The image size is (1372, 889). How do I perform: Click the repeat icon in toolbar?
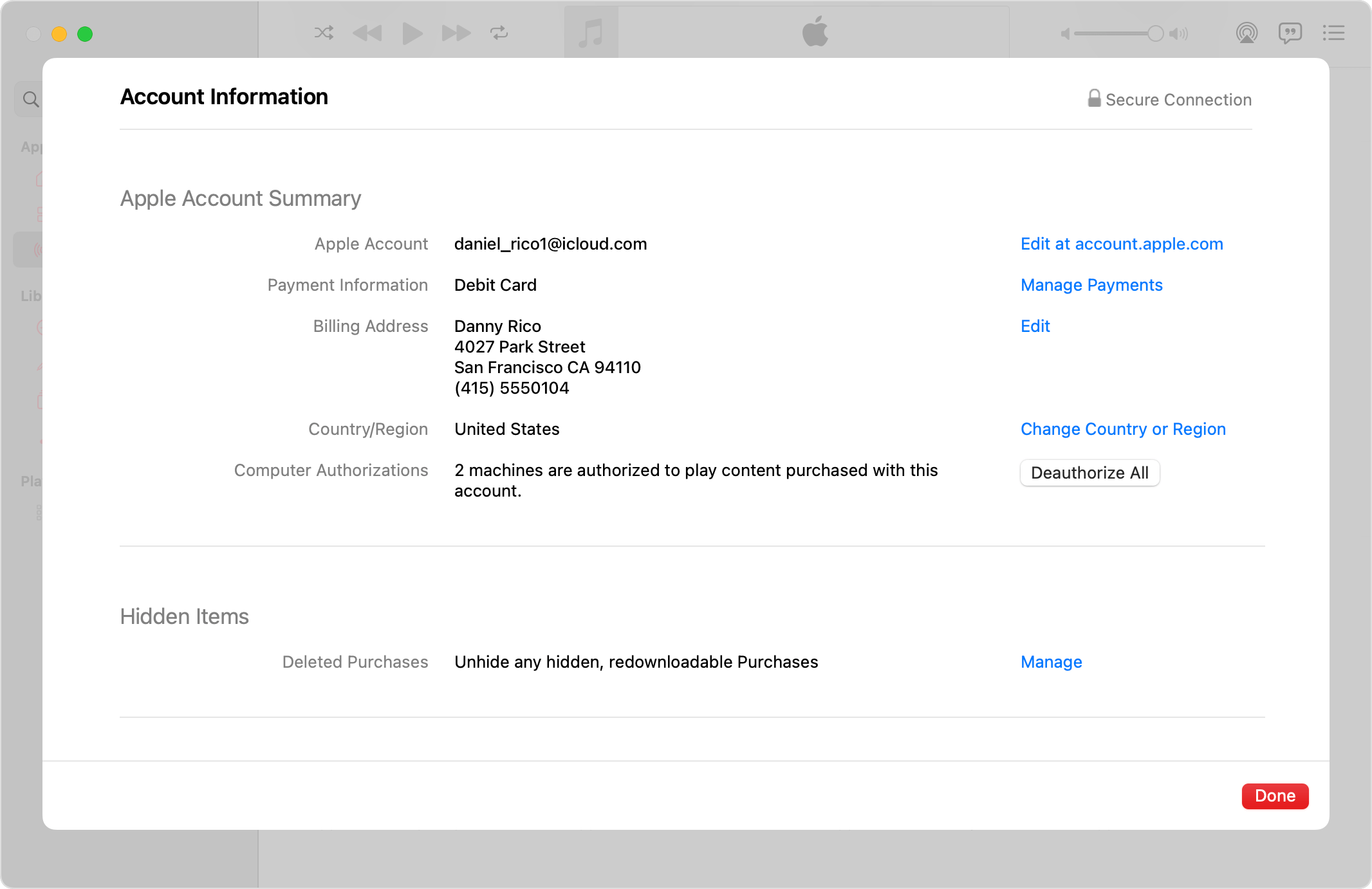498,34
